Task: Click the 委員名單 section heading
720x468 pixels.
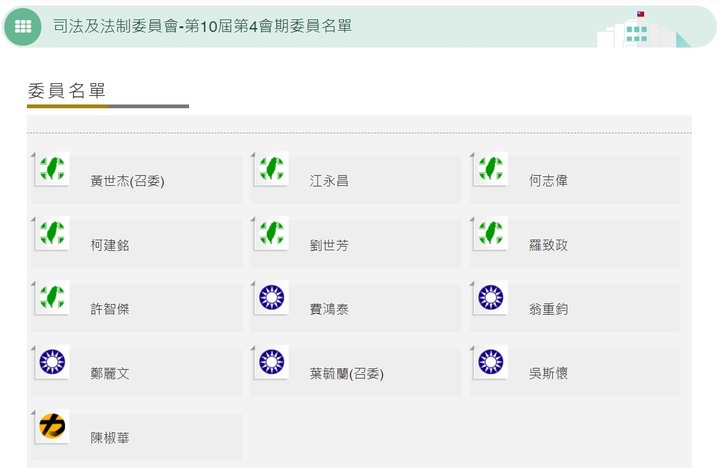Action: click(67, 90)
